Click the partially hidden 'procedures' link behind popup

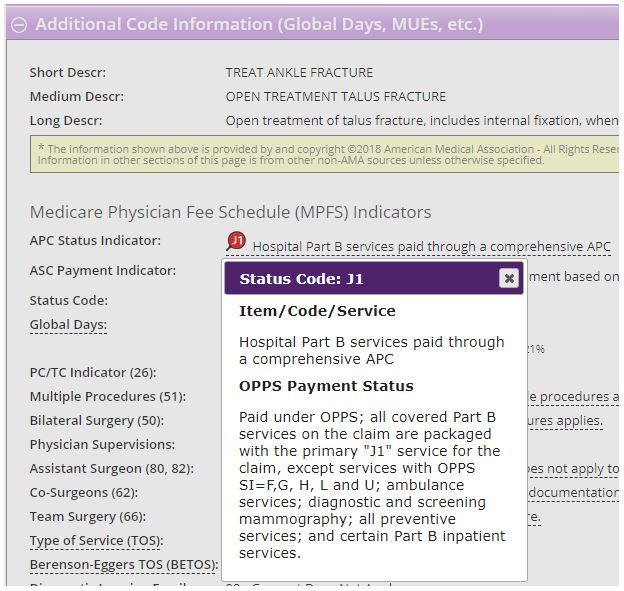[573, 397]
